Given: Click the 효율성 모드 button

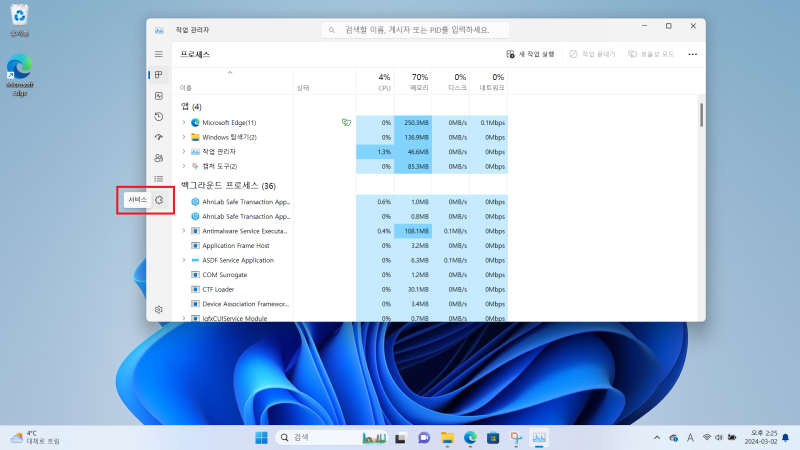Looking at the screenshot, I should pyautogui.click(x=651, y=54).
